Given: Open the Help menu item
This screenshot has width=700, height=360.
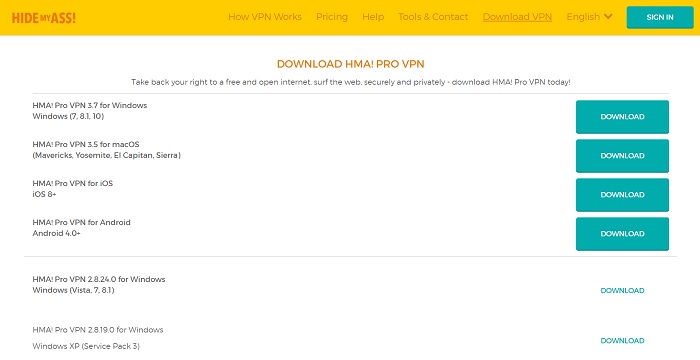Looking at the screenshot, I should tap(373, 17).
